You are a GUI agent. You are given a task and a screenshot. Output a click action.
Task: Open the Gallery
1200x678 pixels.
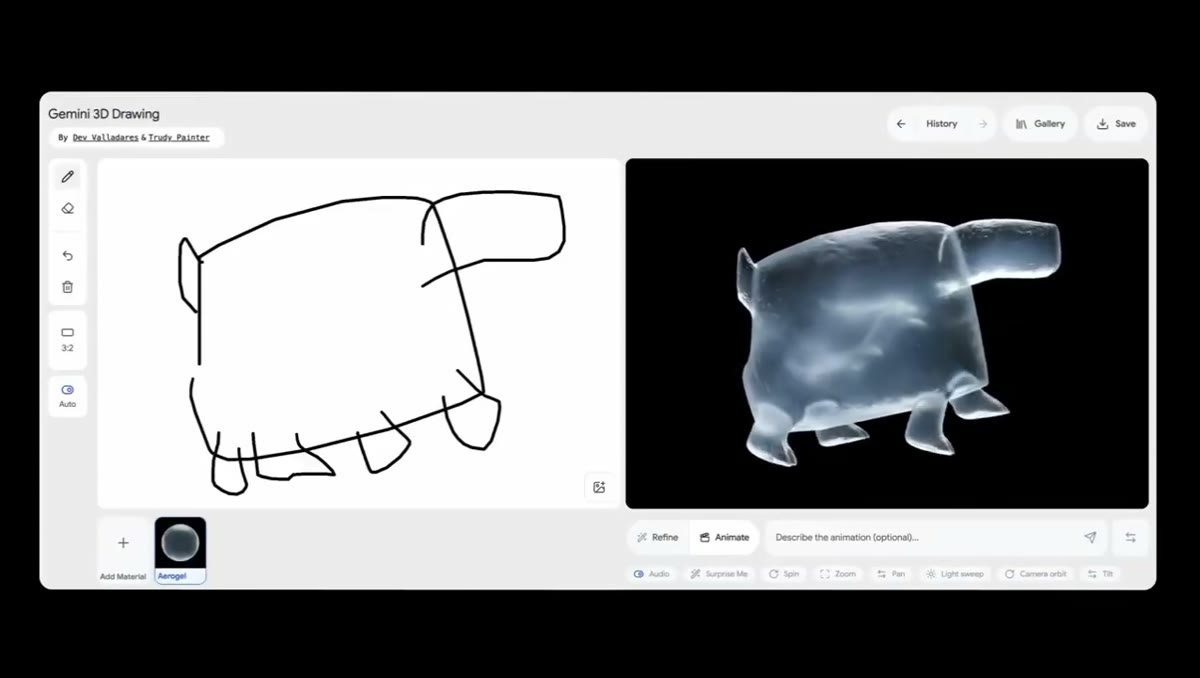tap(1040, 124)
